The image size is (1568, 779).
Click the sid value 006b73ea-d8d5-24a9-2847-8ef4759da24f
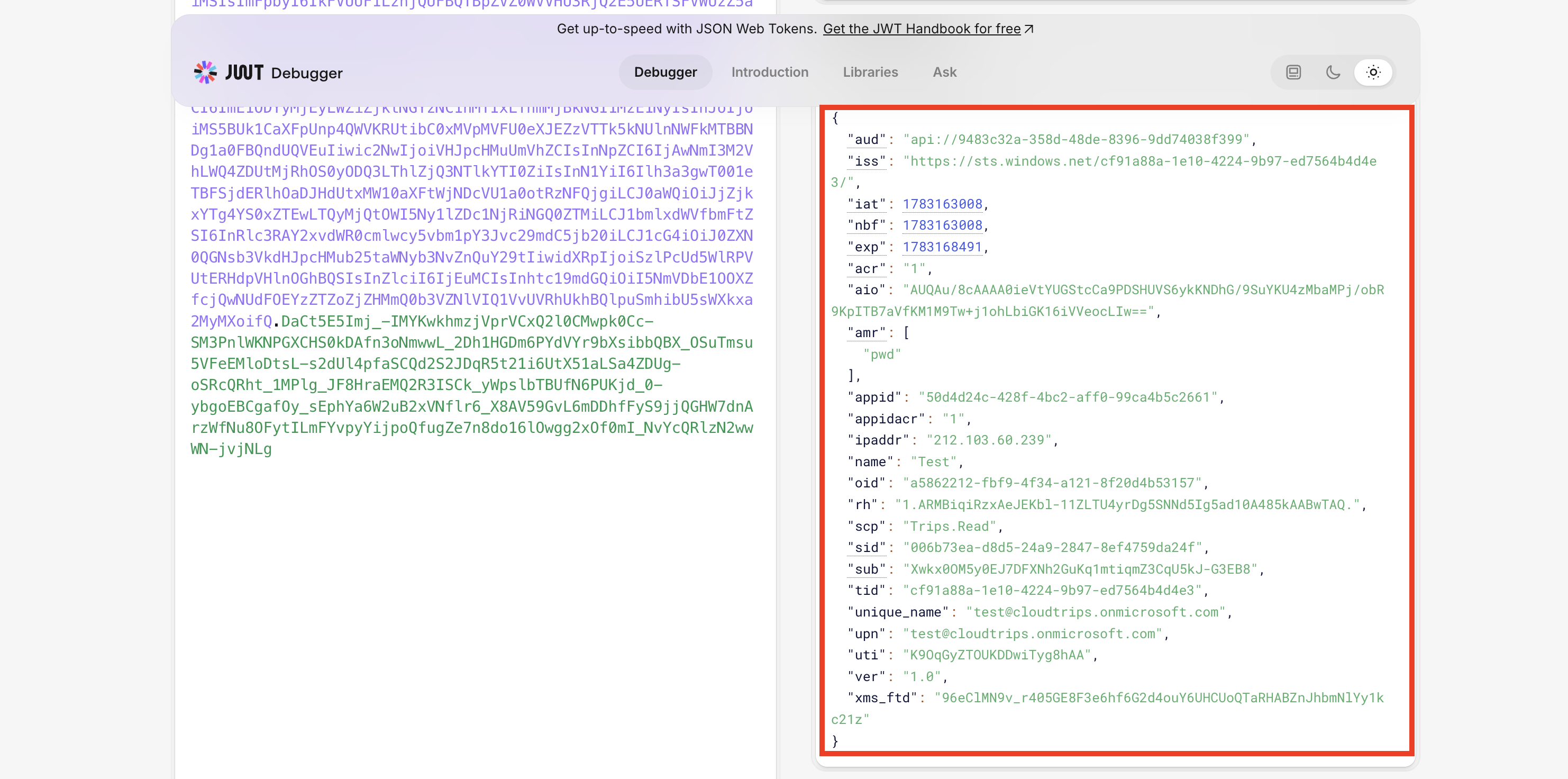coord(1052,548)
